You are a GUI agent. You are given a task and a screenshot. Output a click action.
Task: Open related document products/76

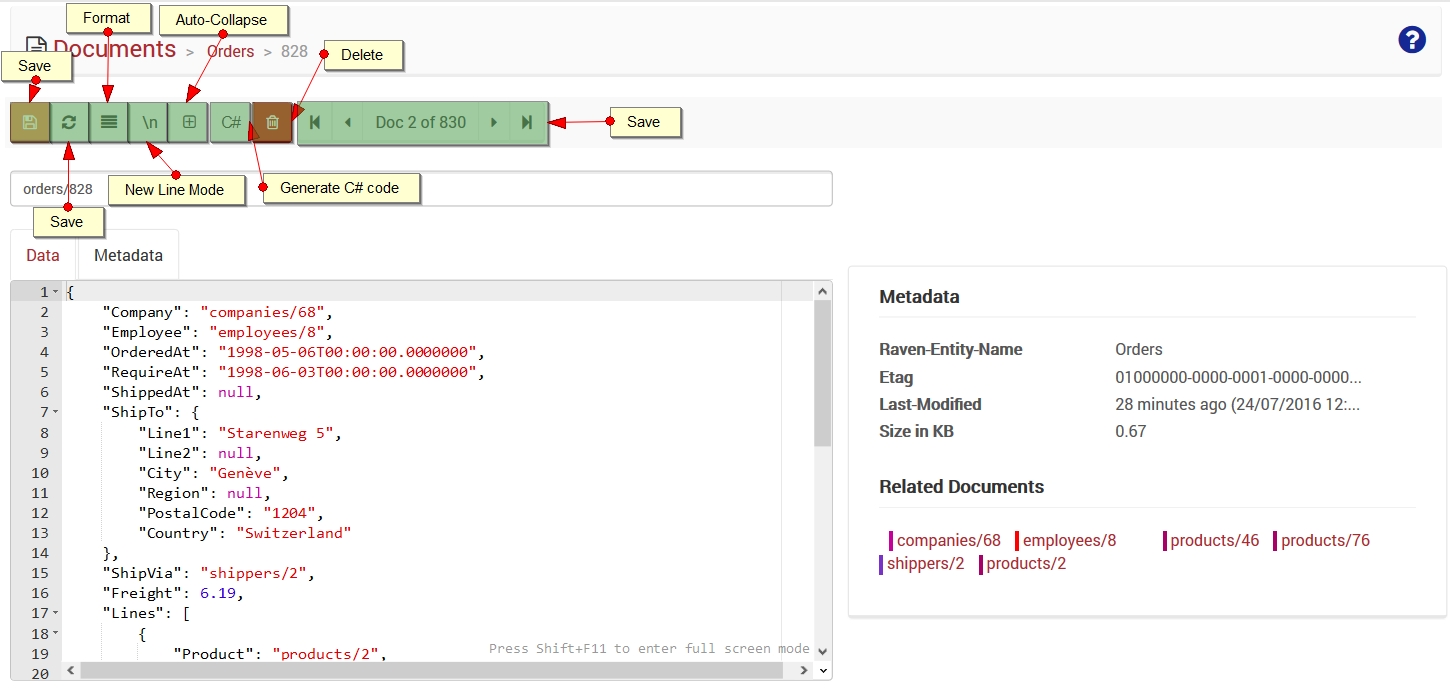pyautogui.click(x=1325, y=540)
